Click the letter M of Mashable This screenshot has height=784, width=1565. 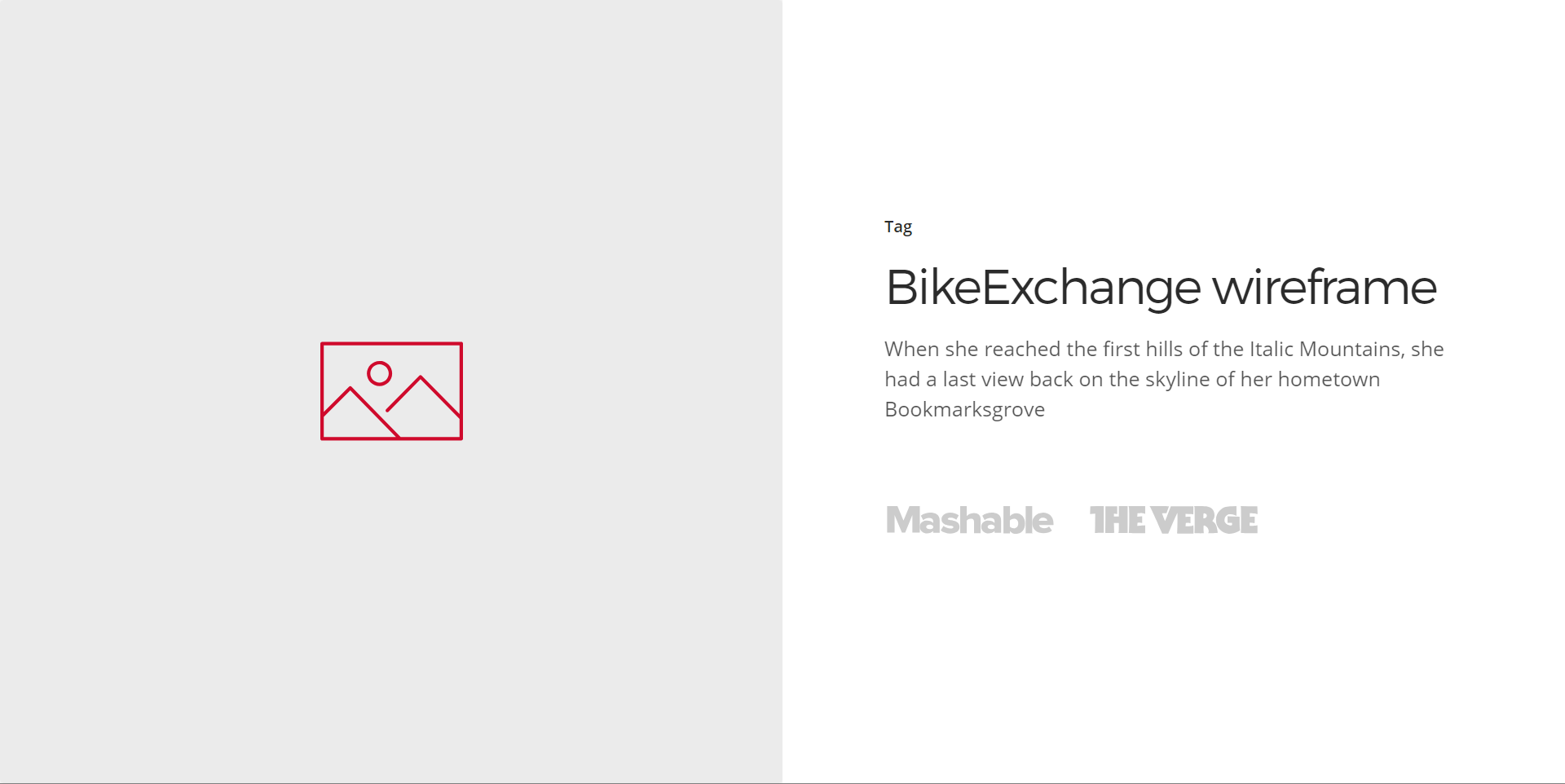902,521
